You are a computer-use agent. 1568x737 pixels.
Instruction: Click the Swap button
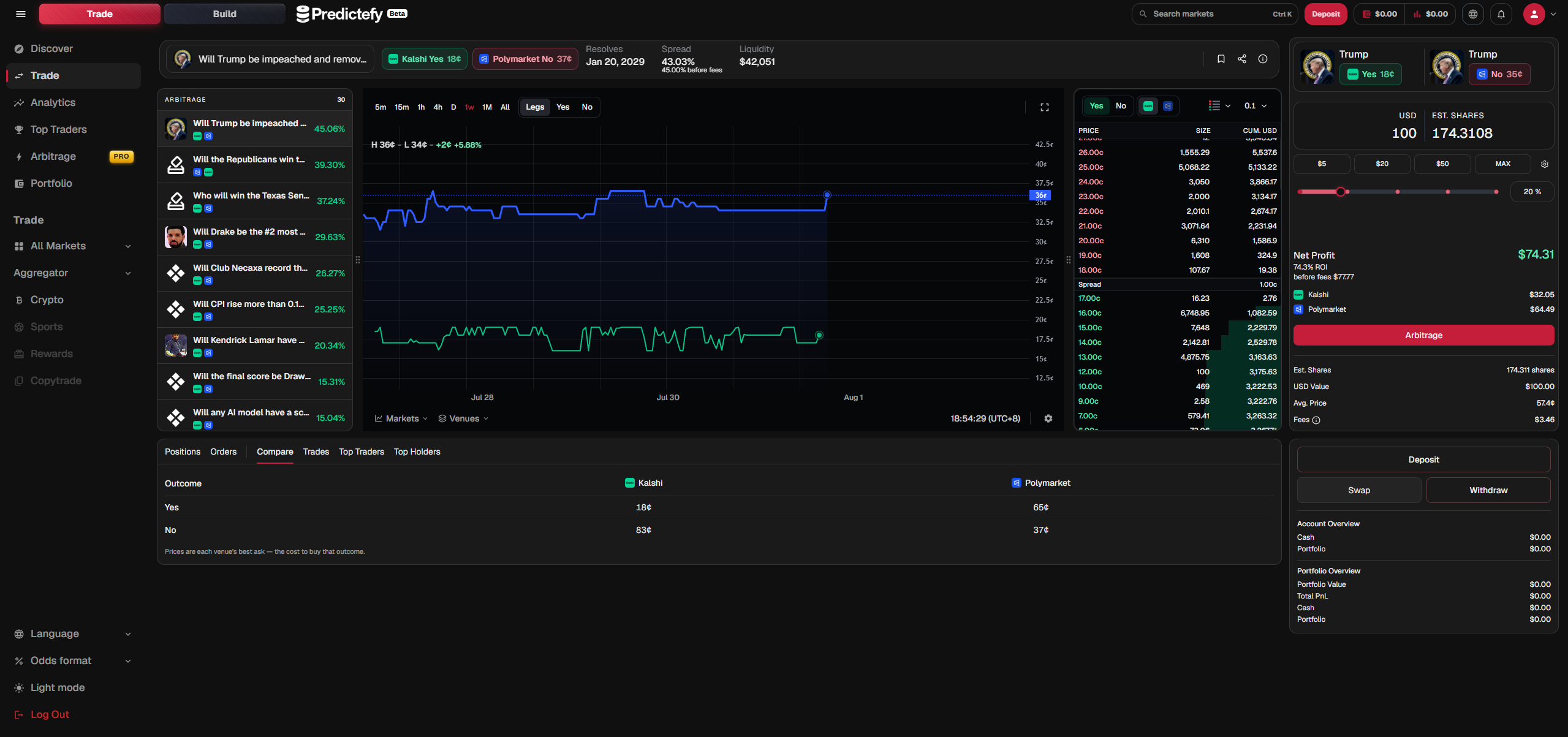(1358, 491)
